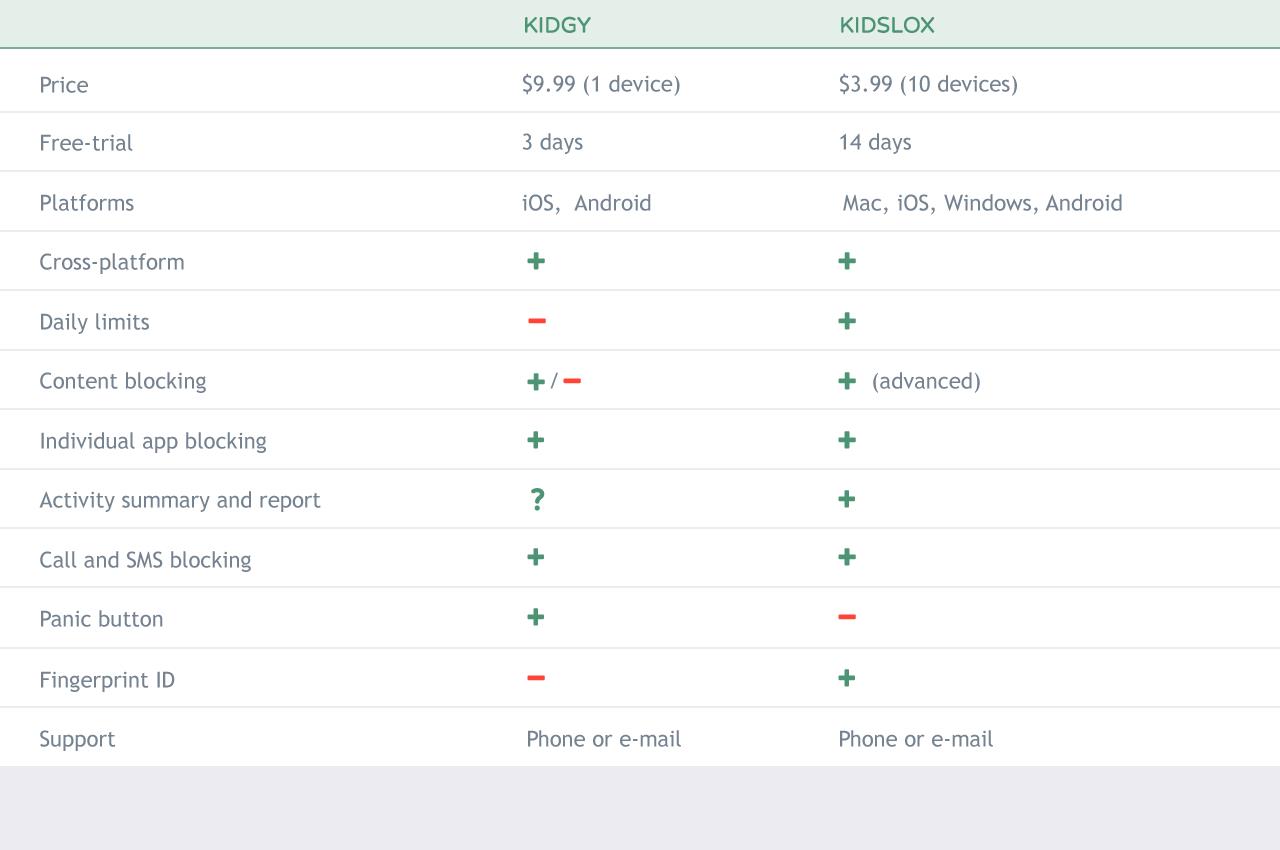
Task: Click the Content blocking row label
Action: (x=123, y=381)
